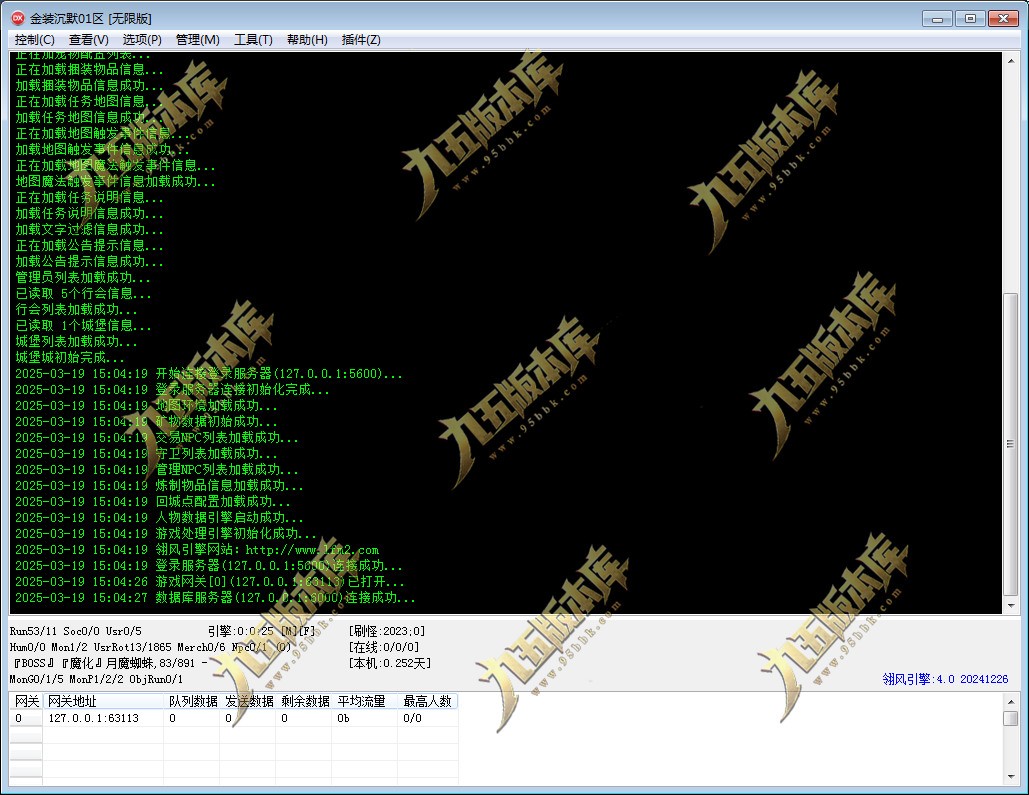Open the 插件(Z) menu
This screenshot has width=1029, height=795.
point(361,40)
